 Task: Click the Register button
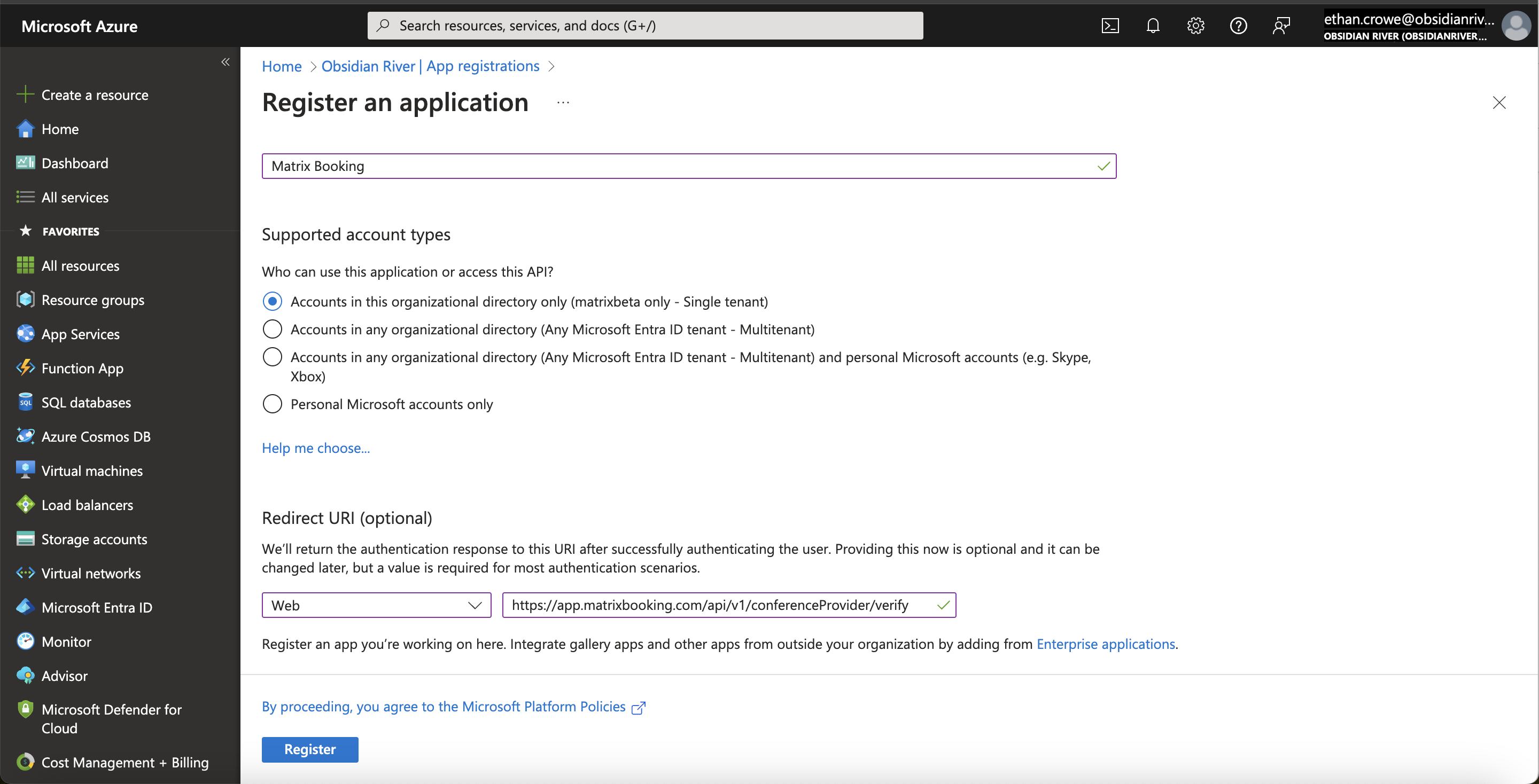(x=309, y=749)
